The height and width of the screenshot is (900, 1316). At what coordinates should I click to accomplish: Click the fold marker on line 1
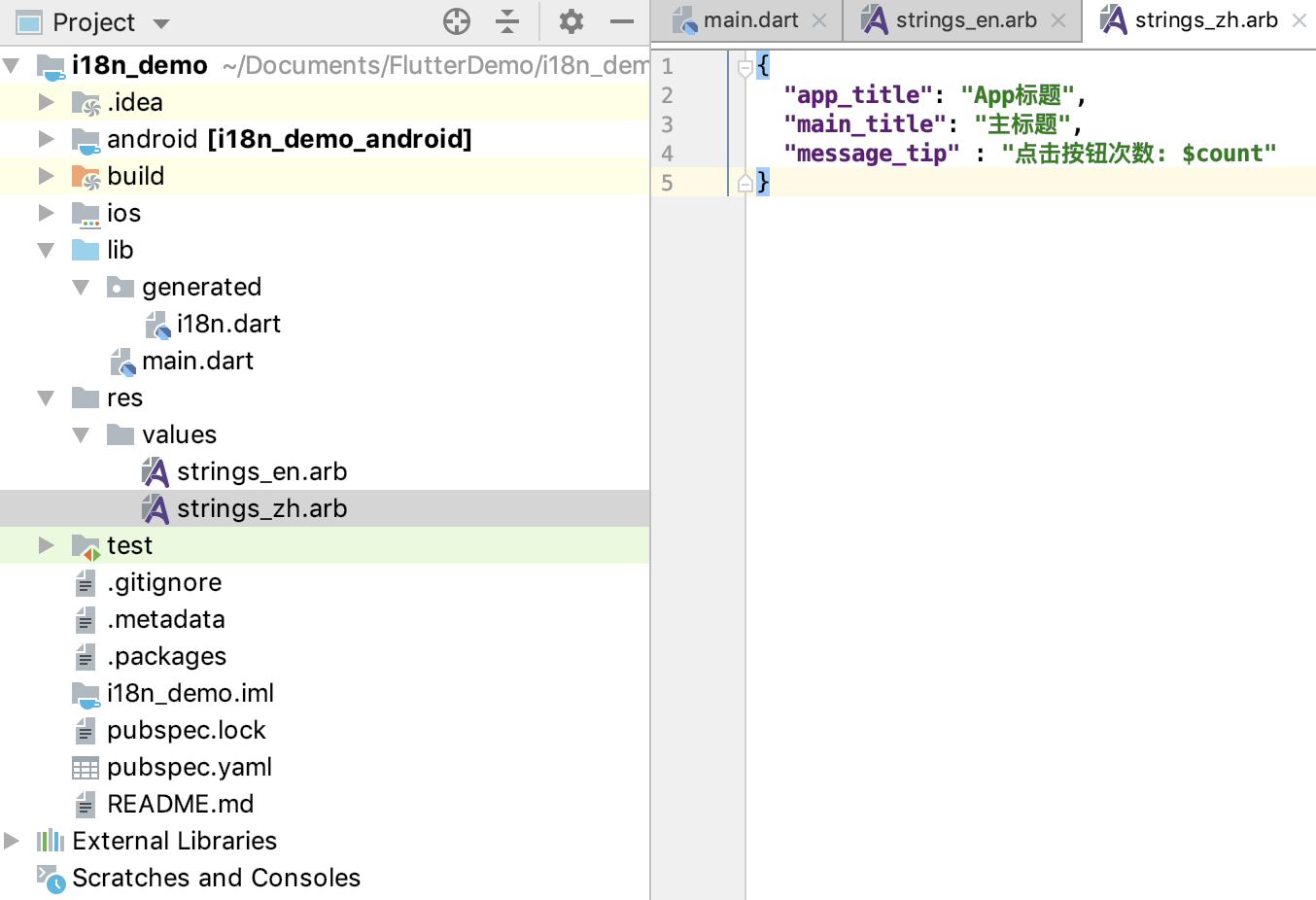(745, 67)
